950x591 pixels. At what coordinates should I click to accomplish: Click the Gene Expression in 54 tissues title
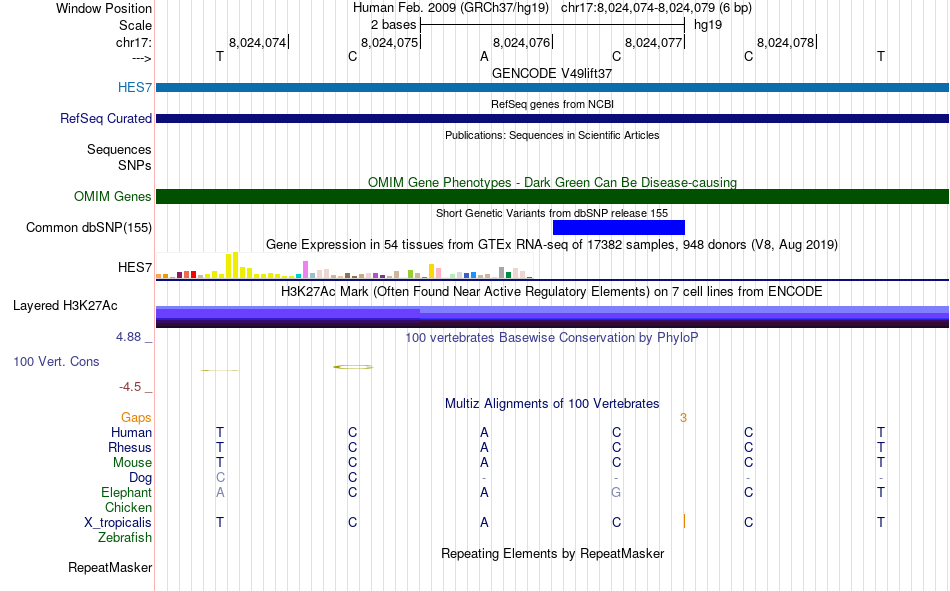tap(552, 245)
